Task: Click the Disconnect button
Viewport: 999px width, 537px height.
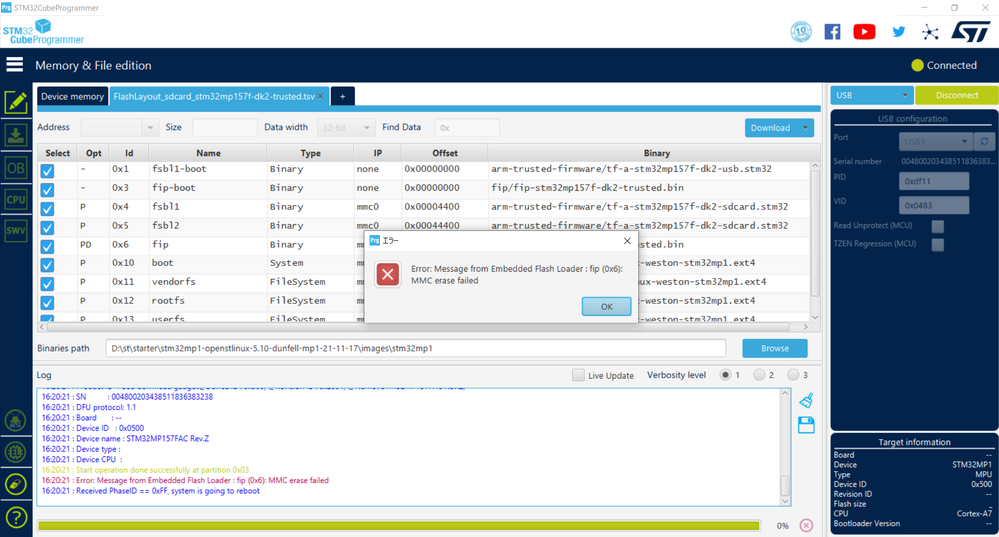Action: pos(956,95)
